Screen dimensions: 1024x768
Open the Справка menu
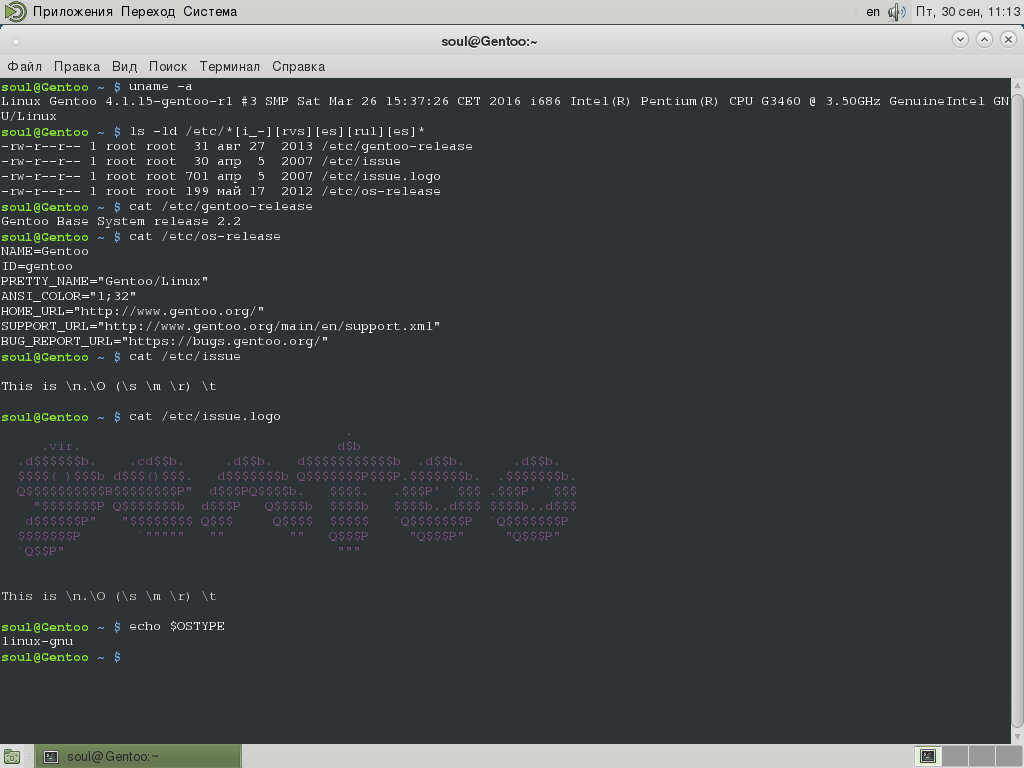coord(298,67)
